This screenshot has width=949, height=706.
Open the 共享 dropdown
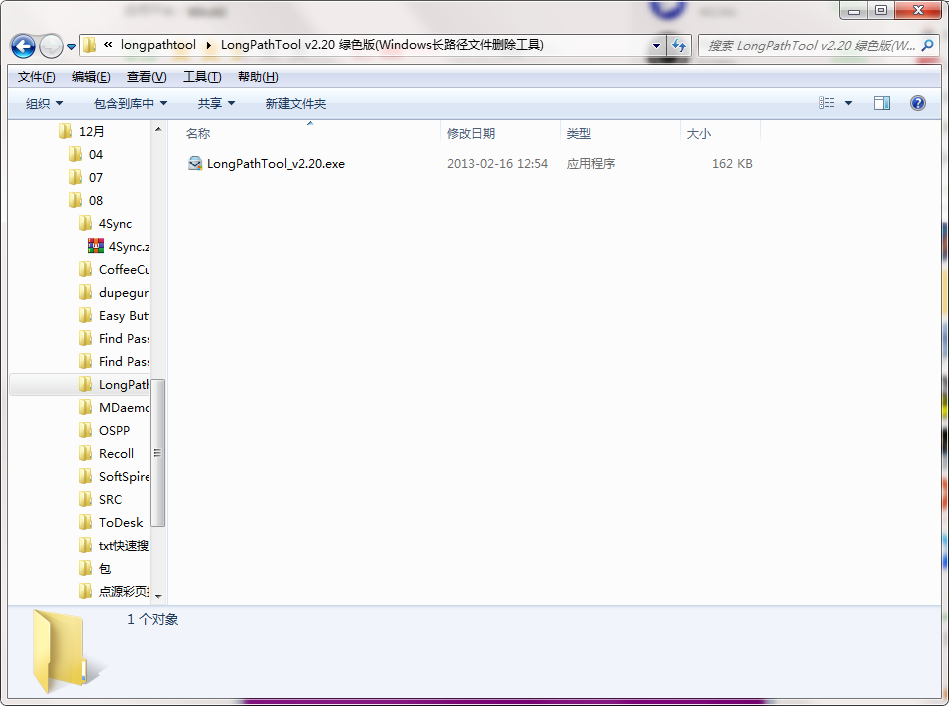[x=216, y=104]
